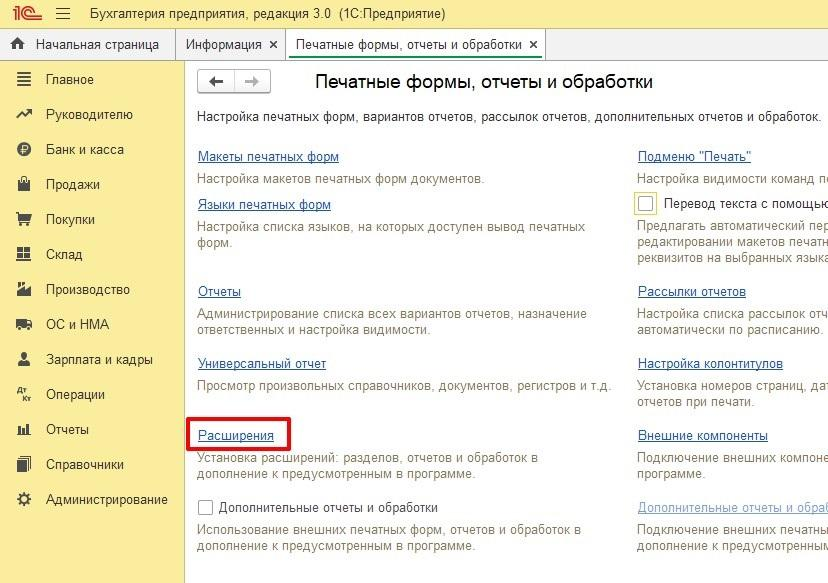Go back with the left arrow button
The width and height of the screenshot is (828, 583).
pos(216,82)
